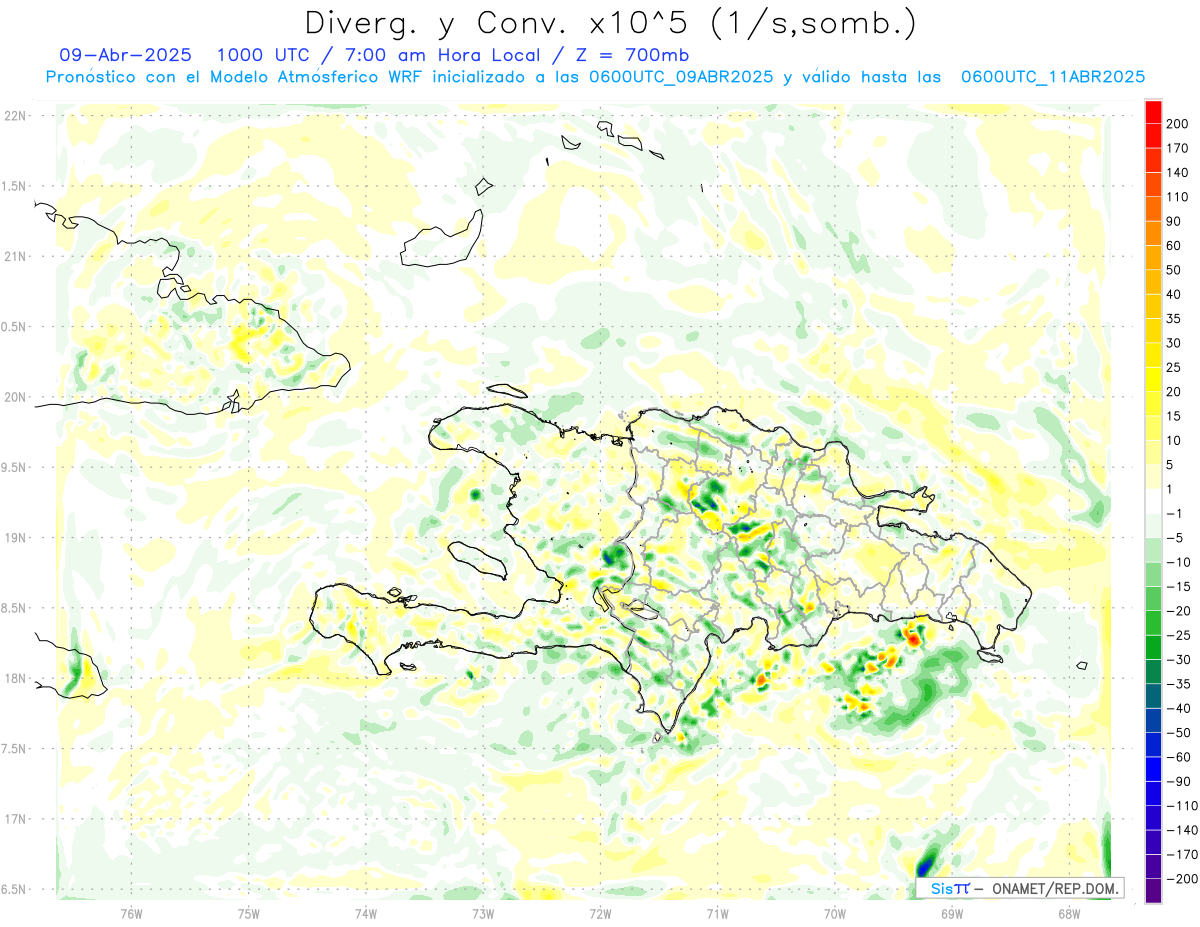Image resolution: width=1200 pixels, height=927 pixels.
Task: Click the "0600UTC_11ABR2025" valid-until time
Action: click(x=1052, y=77)
